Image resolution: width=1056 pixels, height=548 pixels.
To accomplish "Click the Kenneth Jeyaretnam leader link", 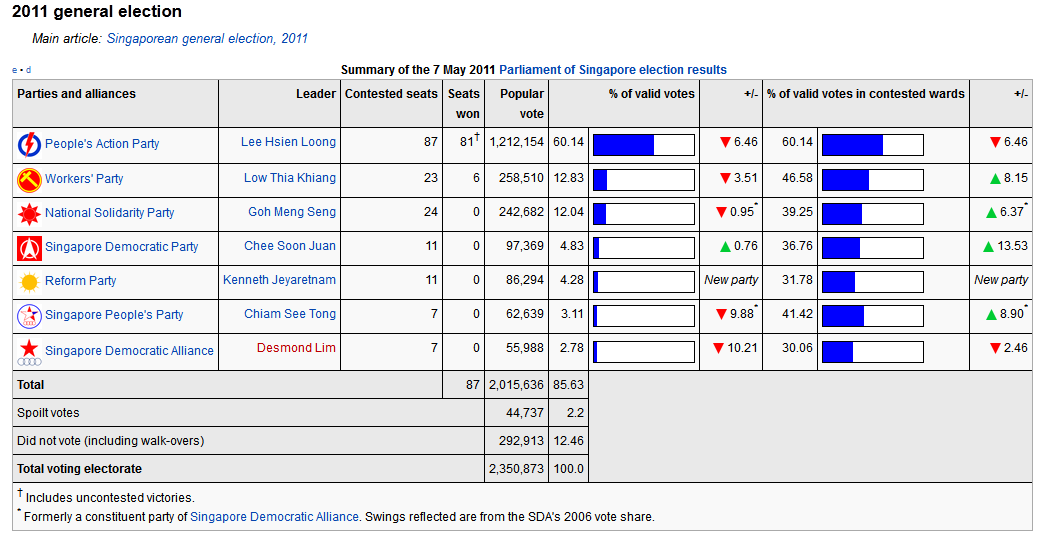I will [279, 280].
